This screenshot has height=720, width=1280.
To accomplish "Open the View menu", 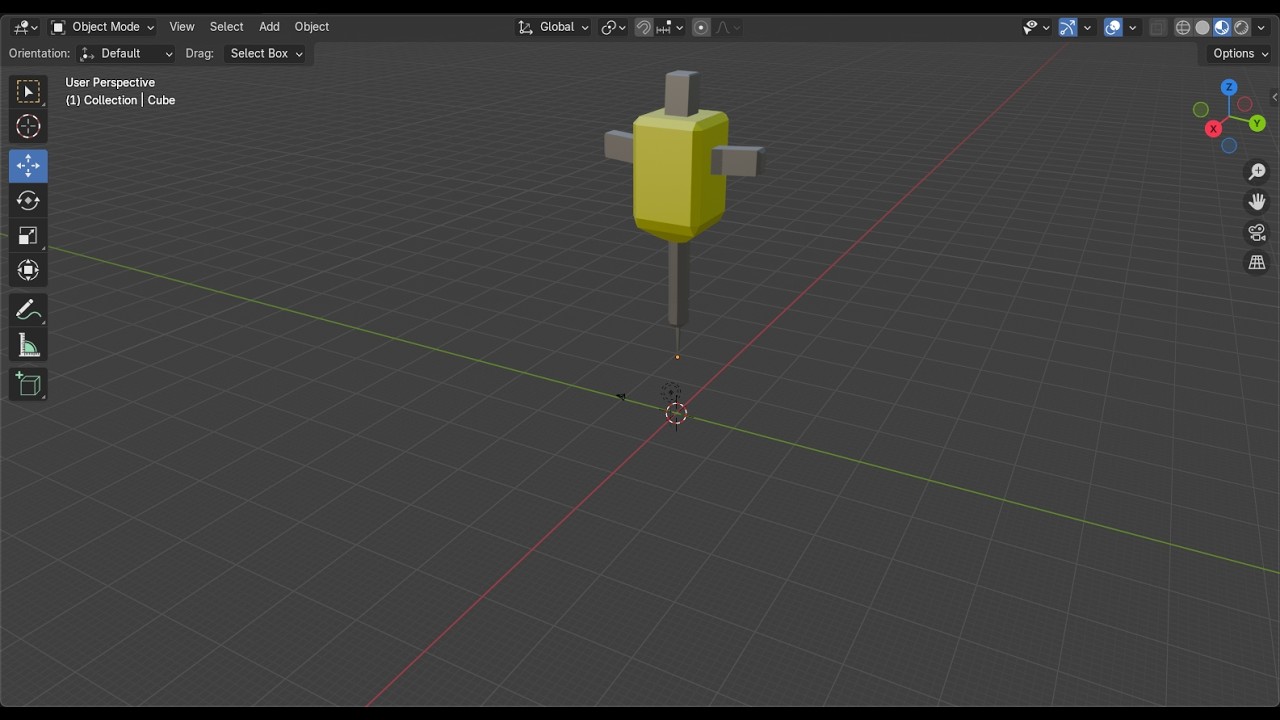I will click(x=182, y=27).
